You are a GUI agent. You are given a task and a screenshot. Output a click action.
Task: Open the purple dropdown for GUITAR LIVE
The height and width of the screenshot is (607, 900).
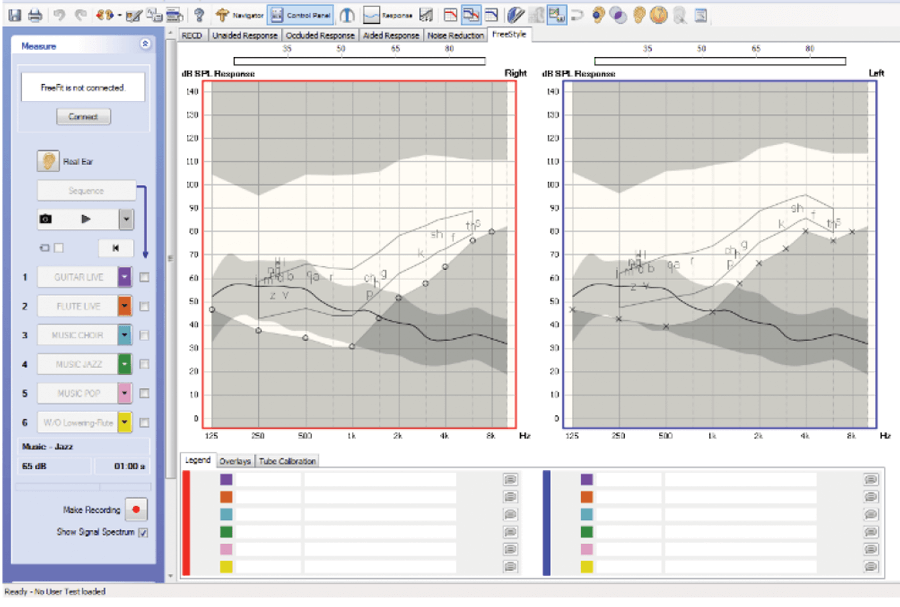pyautogui.click(x=125, y=277)
